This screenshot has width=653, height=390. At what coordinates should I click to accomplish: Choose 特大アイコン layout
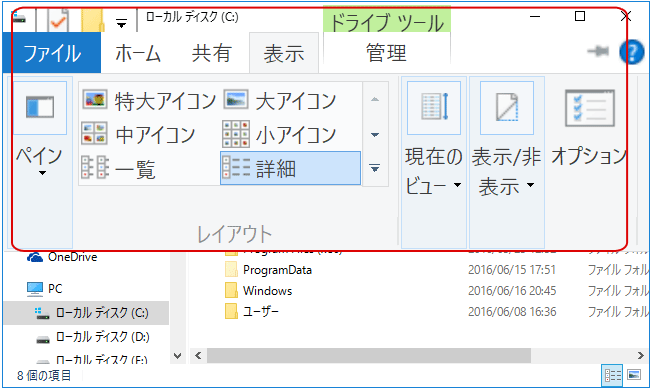click(x=149, y=101)
